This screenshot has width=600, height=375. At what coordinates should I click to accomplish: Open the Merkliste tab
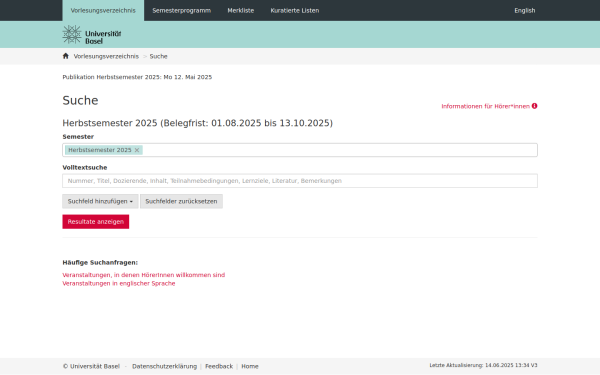[241, 10]
